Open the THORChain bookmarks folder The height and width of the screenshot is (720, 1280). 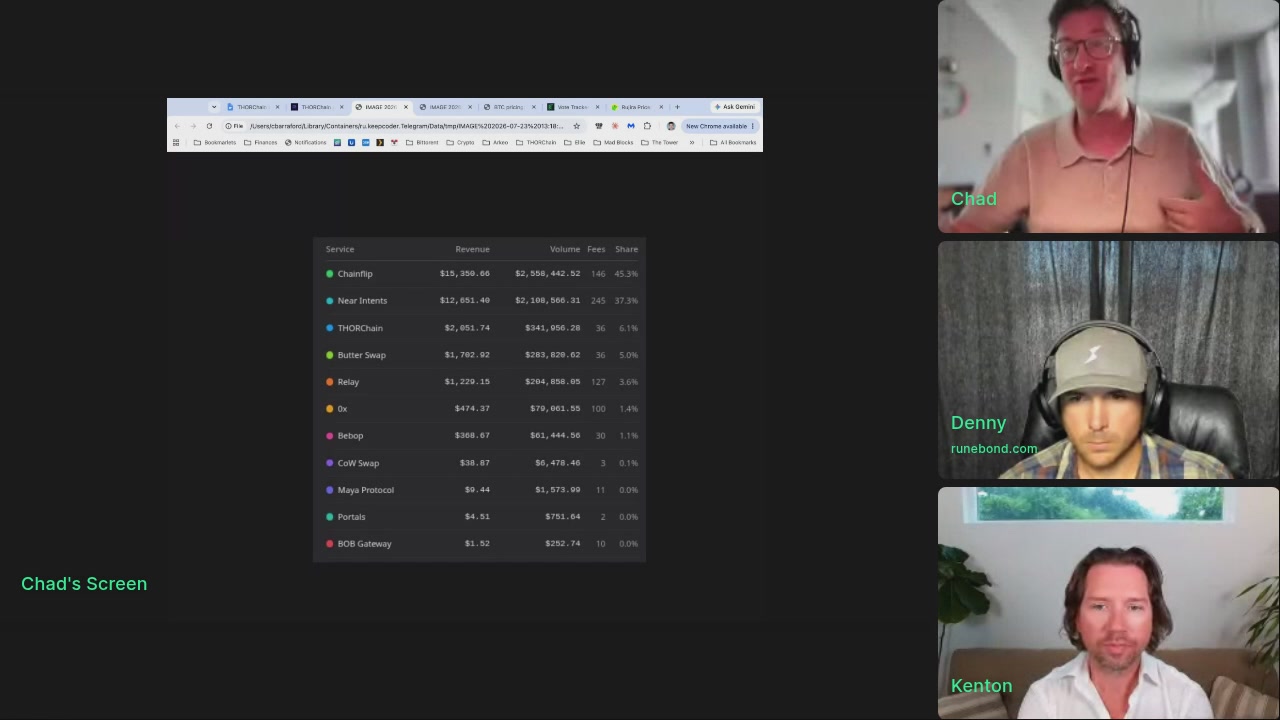[536, 143]
